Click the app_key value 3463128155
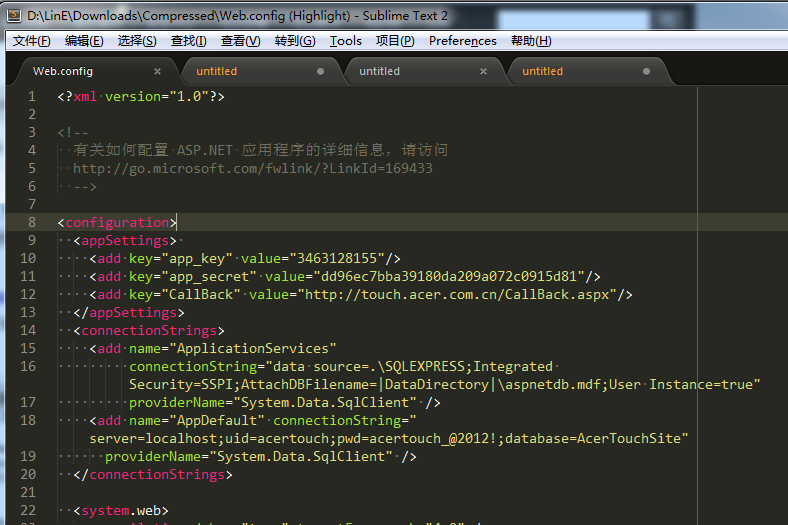Viewport: 788px width, 525px height. pyautogui.click(x=337, y=259)
